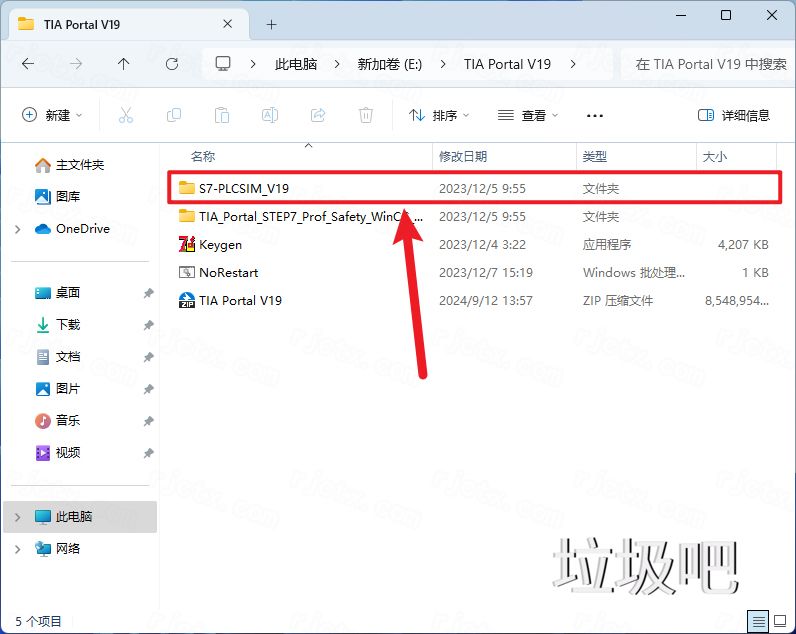Unpin 文档 using its pin icon
This screenshot has height=634, width=796.
tap(148, 357)
